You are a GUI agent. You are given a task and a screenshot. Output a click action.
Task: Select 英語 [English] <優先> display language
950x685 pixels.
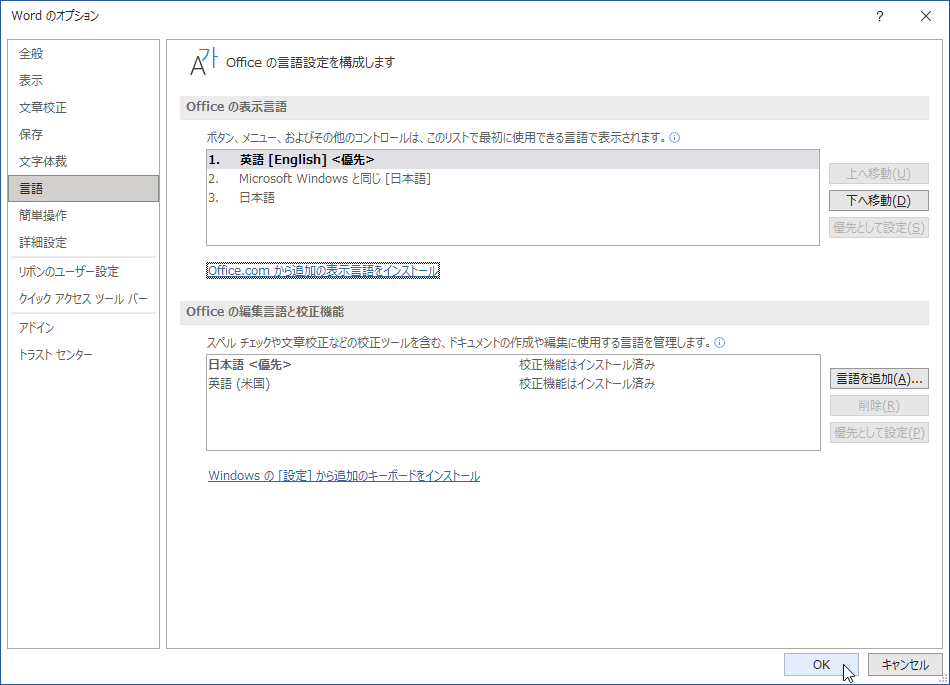coord(513,159)
